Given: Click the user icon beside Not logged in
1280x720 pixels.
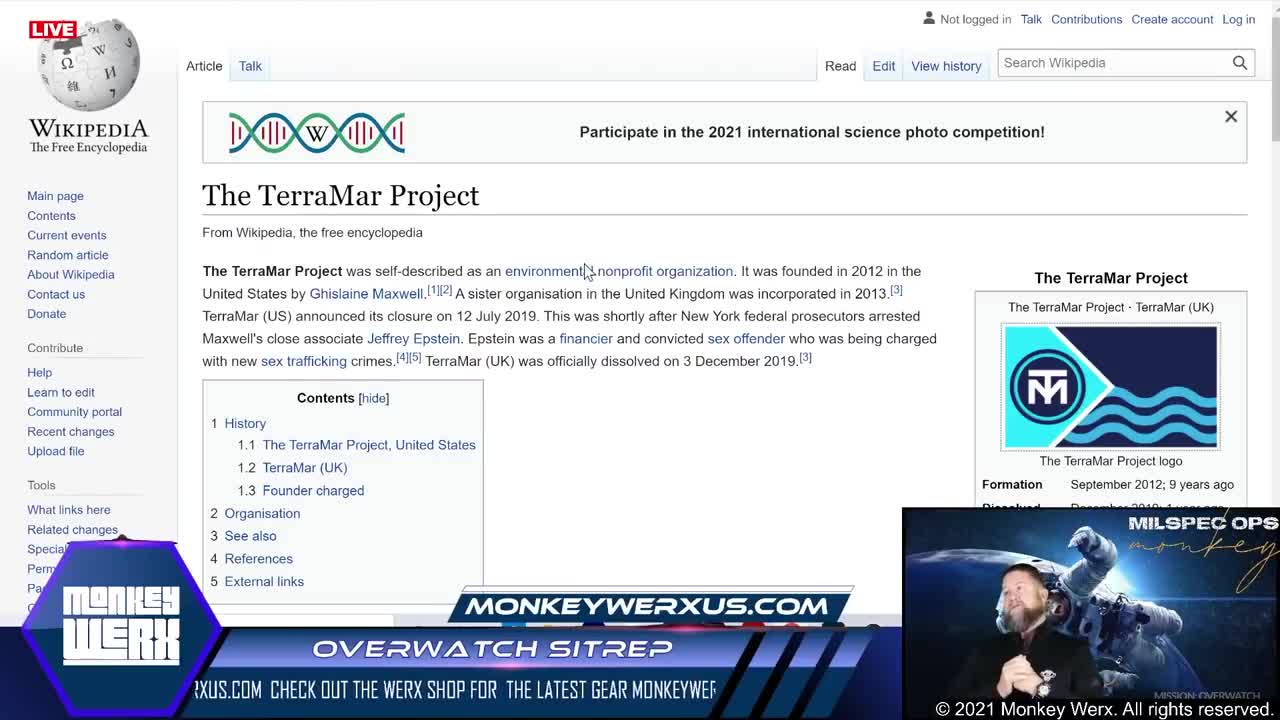Looking at the screenshot, I should [x=929, y=18].
